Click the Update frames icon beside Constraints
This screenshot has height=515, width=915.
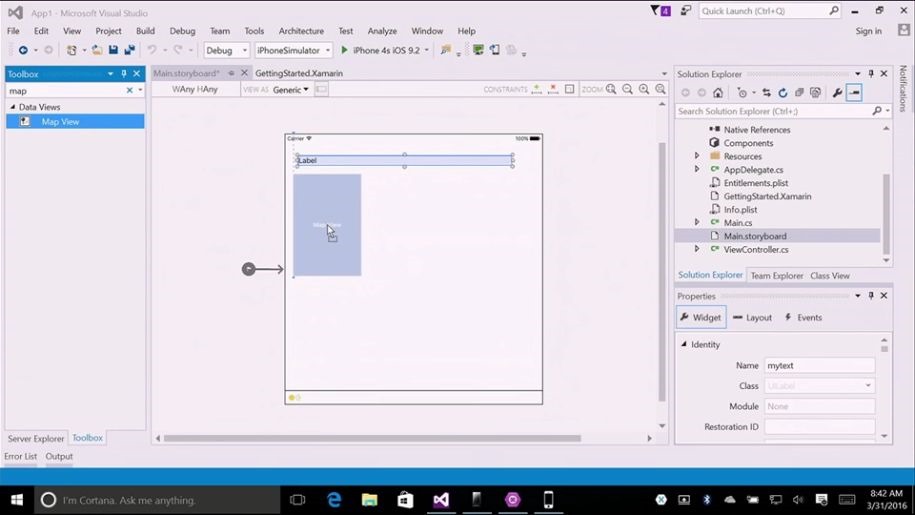coord(570,89)
